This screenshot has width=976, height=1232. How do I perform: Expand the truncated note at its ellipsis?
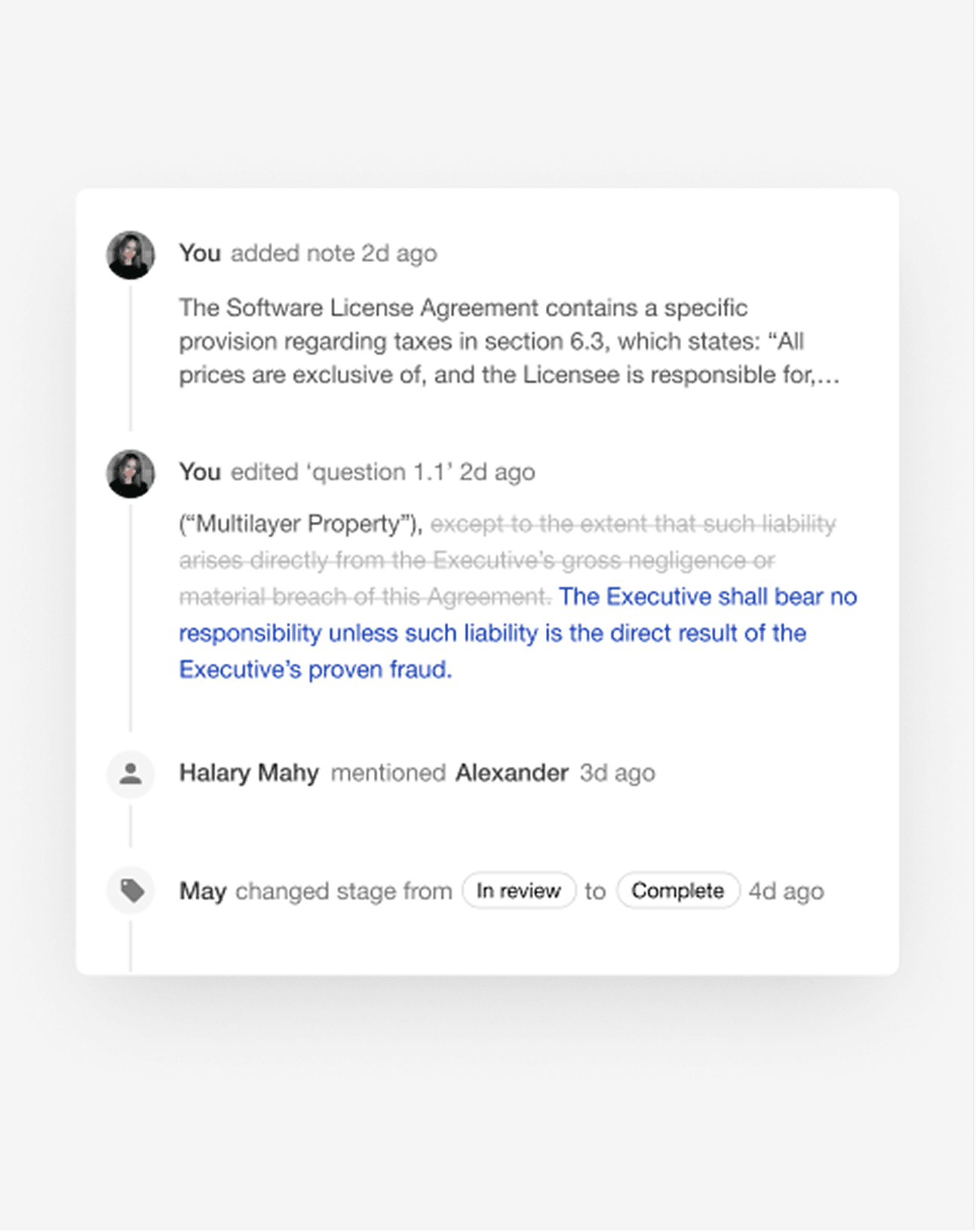pyautogui.click(x=827, y=375)
